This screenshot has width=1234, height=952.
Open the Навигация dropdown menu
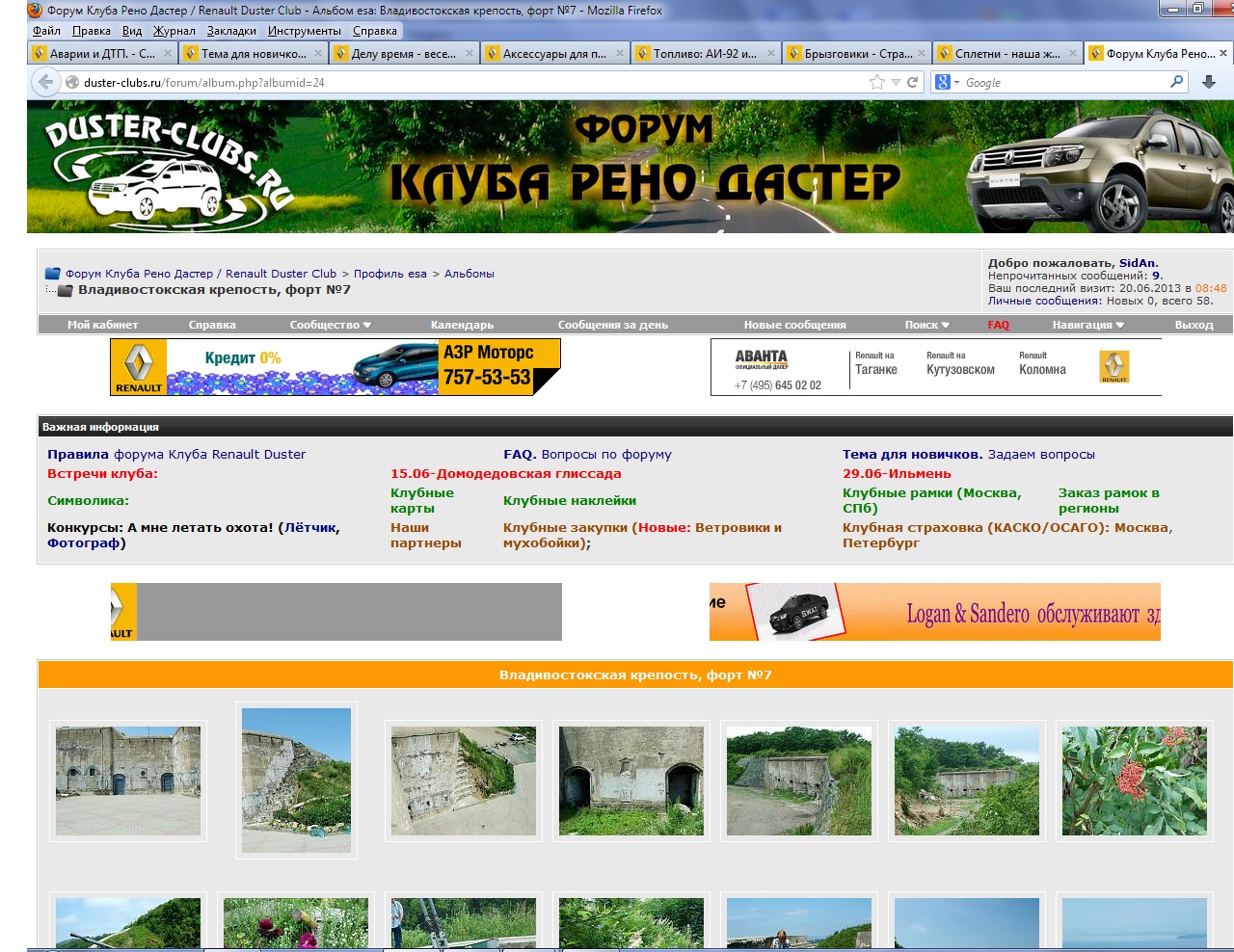pyautogui.click(x=1087, y=326)
